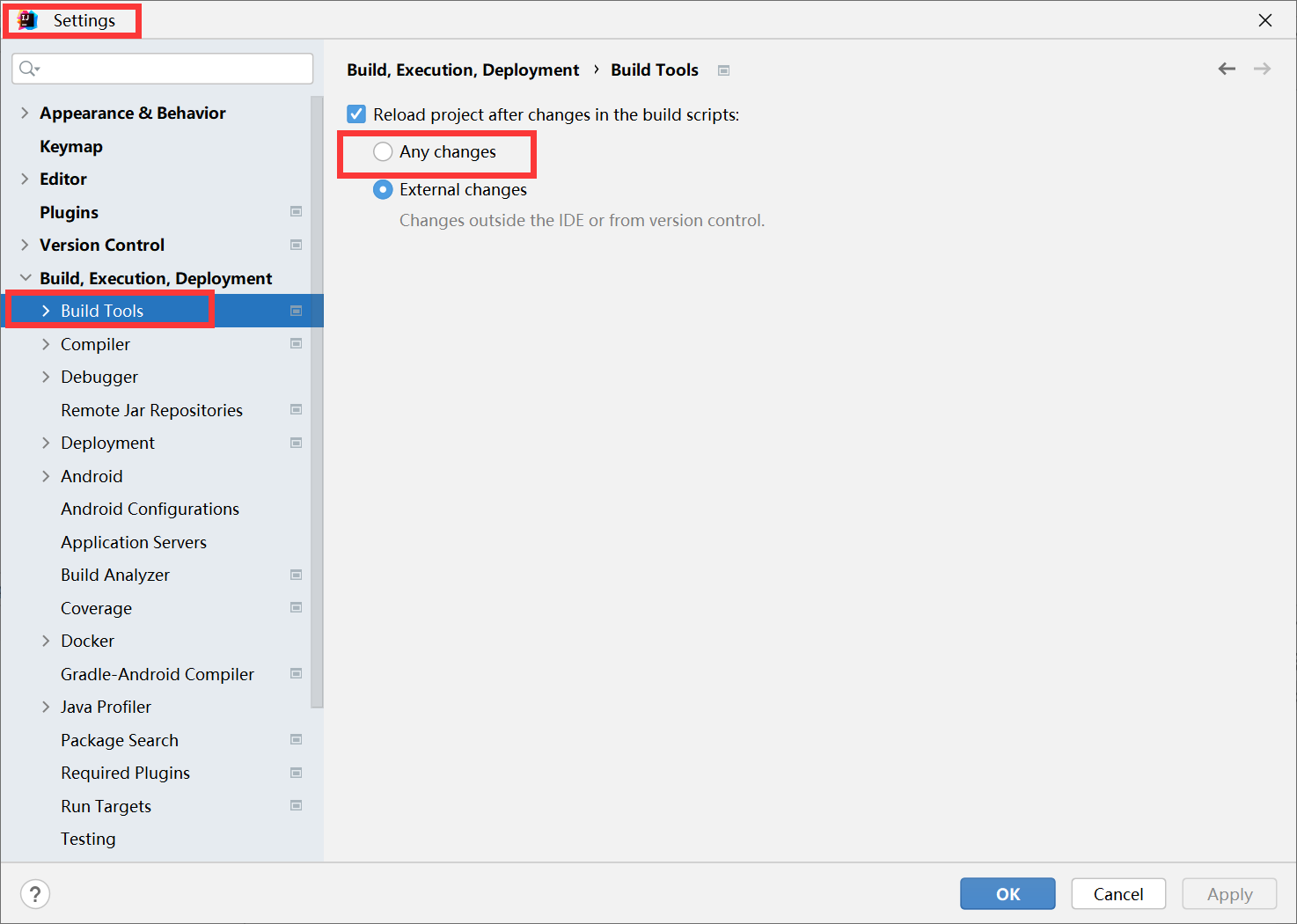Click the project-settings icon on Version Control row
This screenshot has height=924, width=1297.
[x=297, y=245]
